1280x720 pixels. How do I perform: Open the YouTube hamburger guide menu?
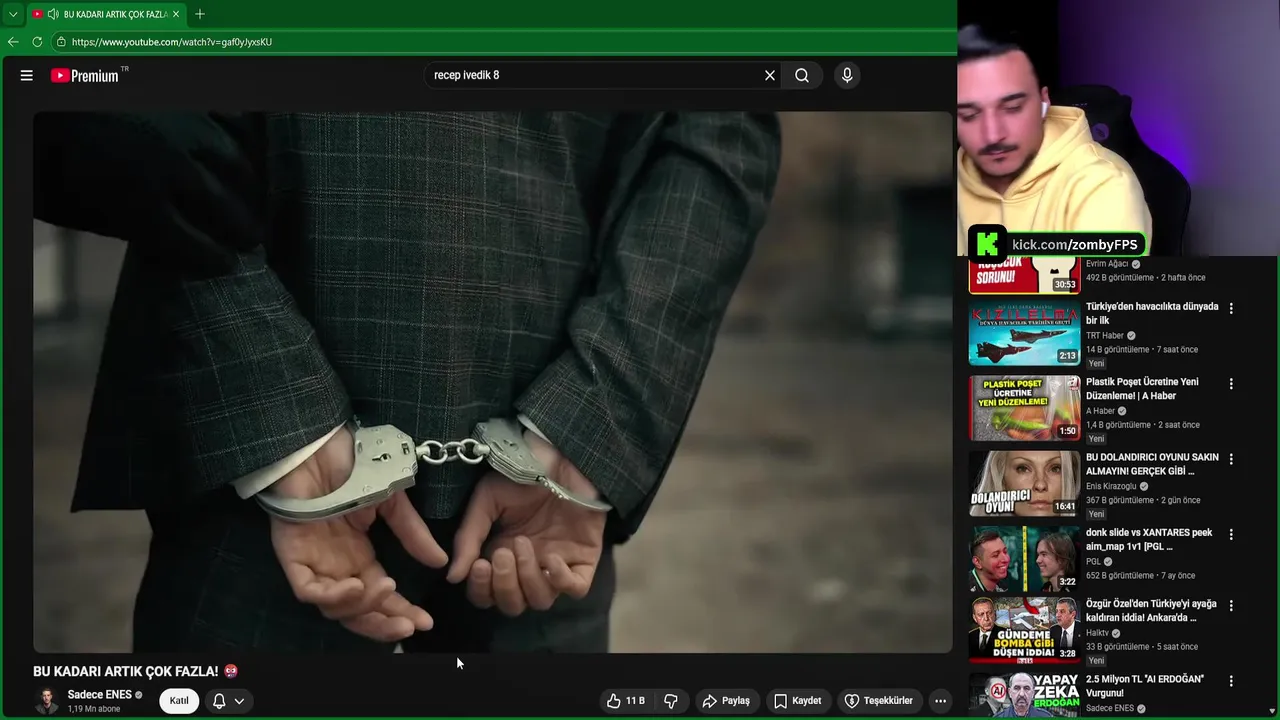click(27, 75)
